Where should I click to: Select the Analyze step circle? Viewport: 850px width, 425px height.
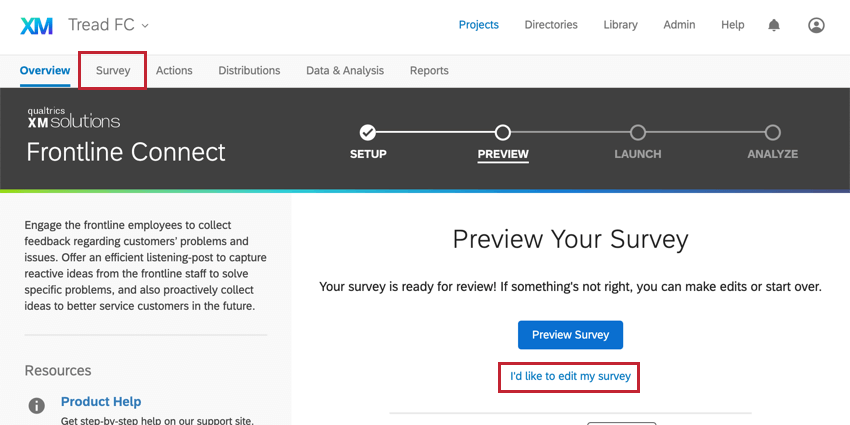pos(772,132)
